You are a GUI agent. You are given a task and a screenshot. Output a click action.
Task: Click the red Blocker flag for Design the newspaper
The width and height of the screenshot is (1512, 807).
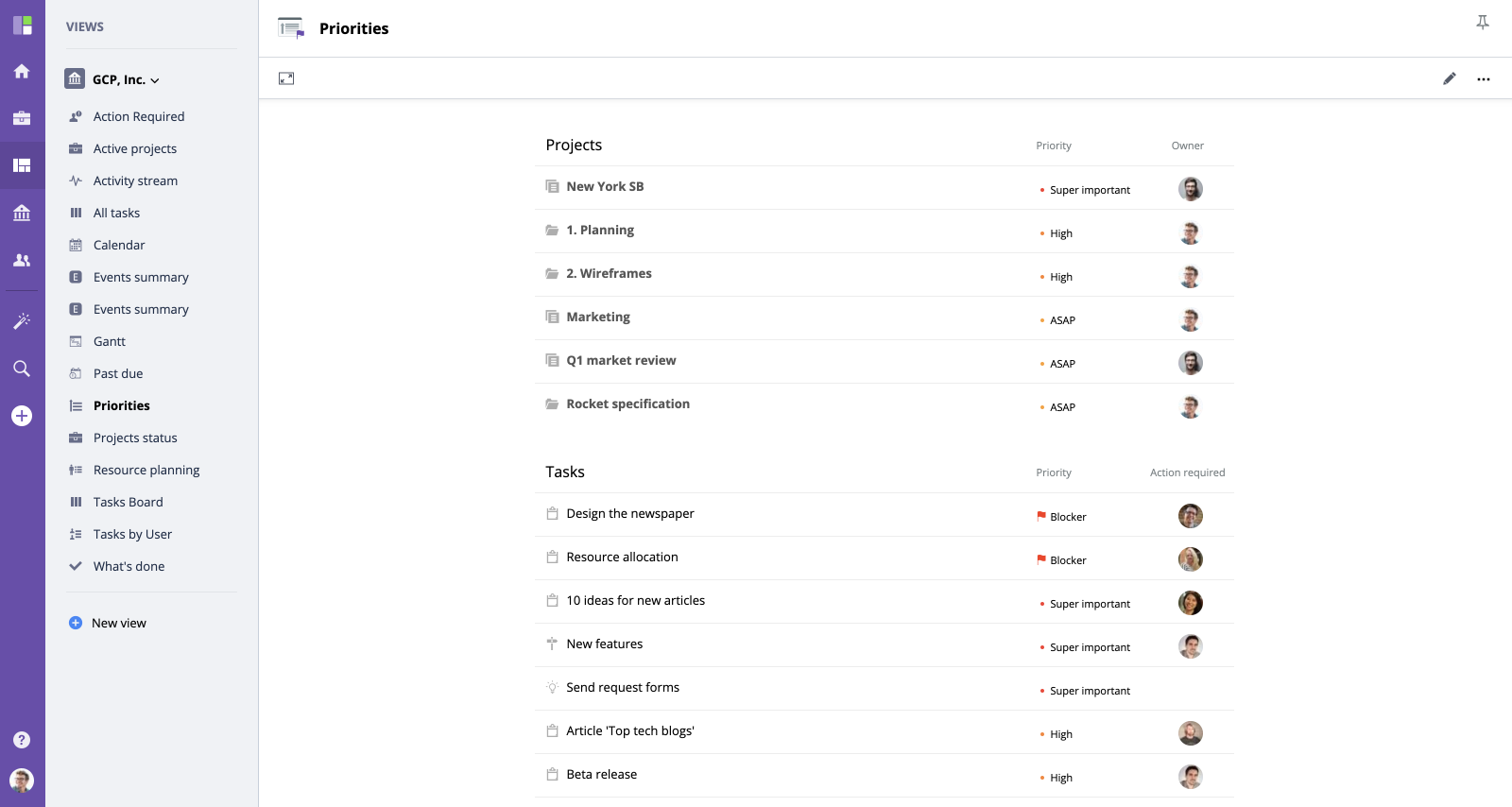1041,516
